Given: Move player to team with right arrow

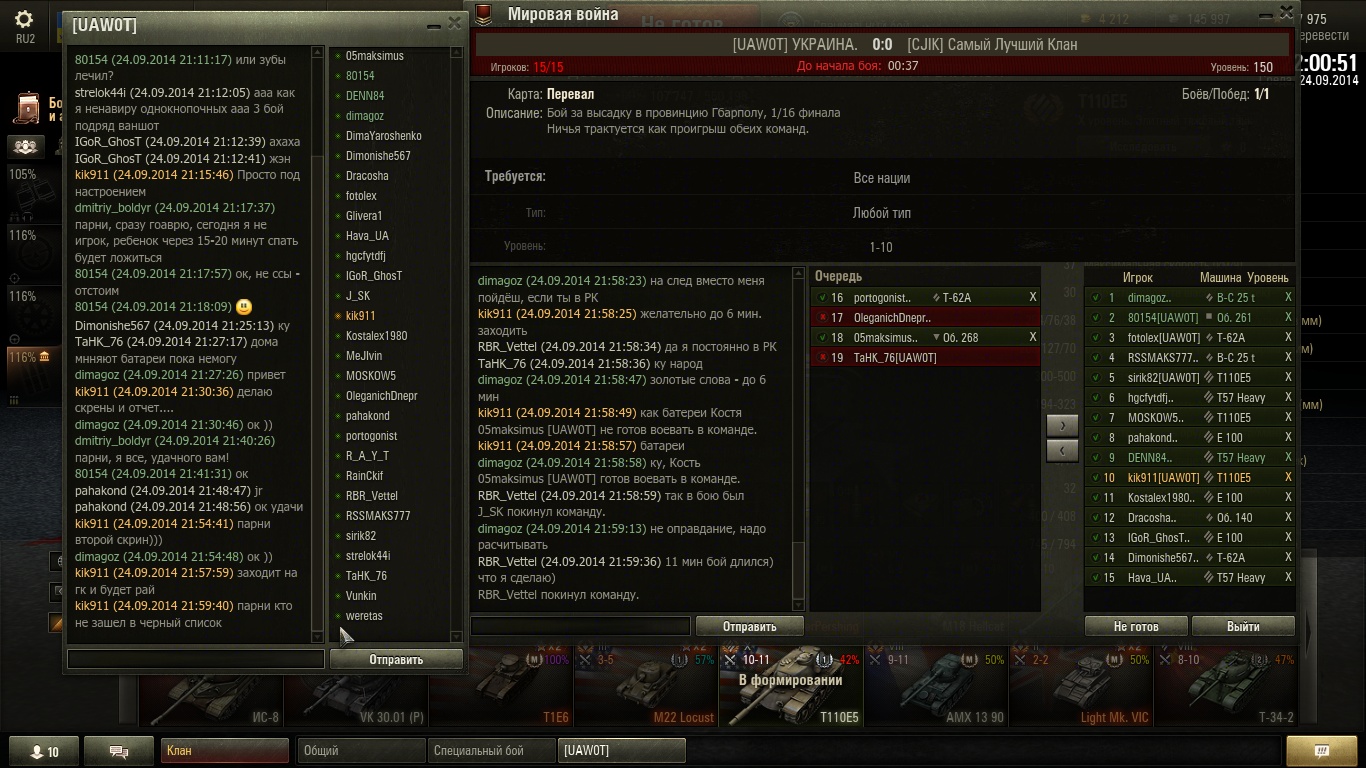Looking at the screenshot, I should (1062, 425).
